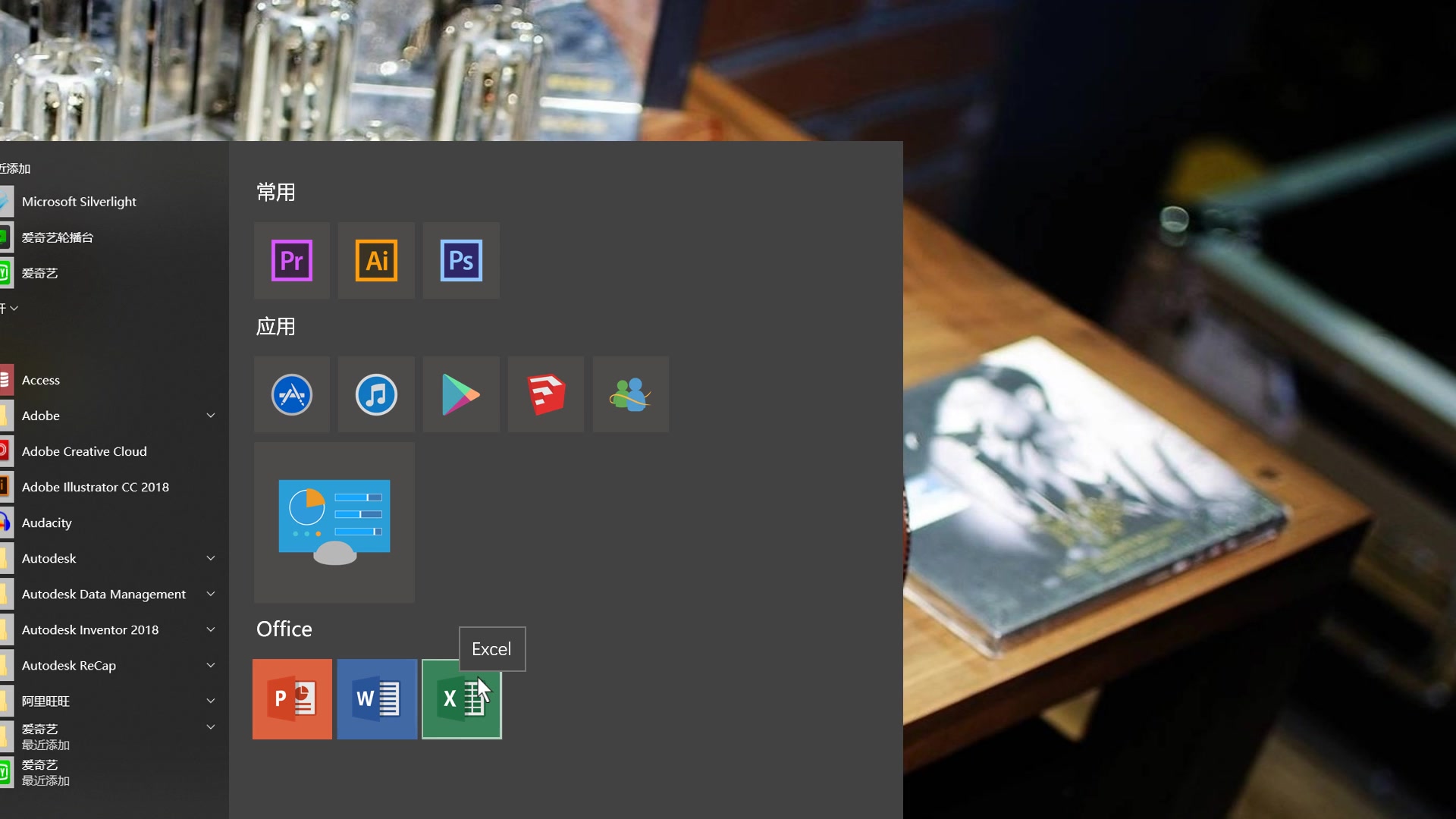Click the partly hidden 近添加 section label
Screen dimensions: 1456x819
pos(15,168)
